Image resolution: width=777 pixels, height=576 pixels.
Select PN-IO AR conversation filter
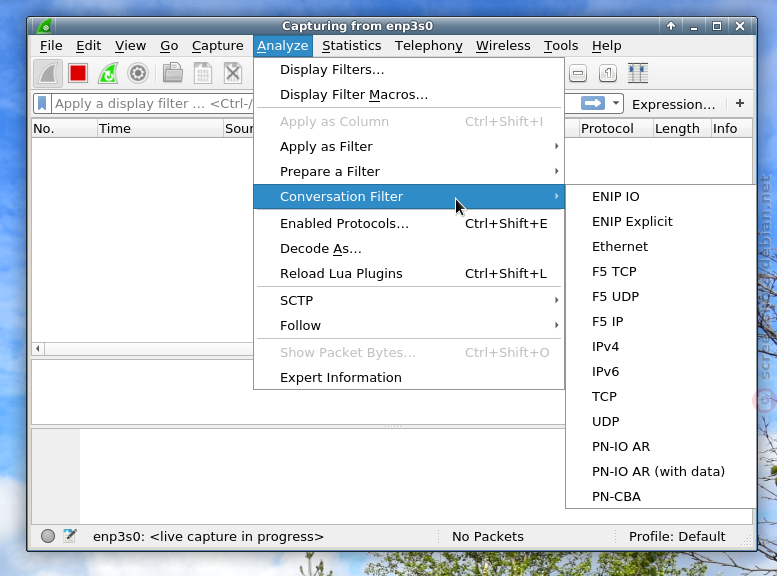click(661, 447)
